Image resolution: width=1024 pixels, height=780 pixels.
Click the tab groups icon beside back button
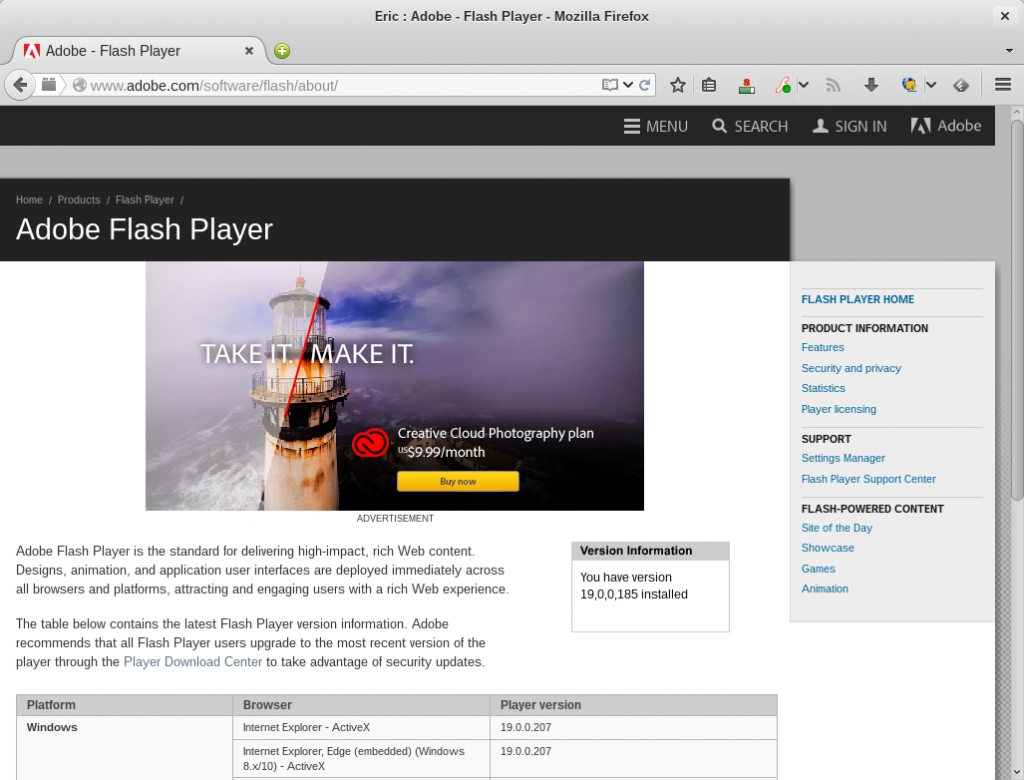click(x=49, y=85)
